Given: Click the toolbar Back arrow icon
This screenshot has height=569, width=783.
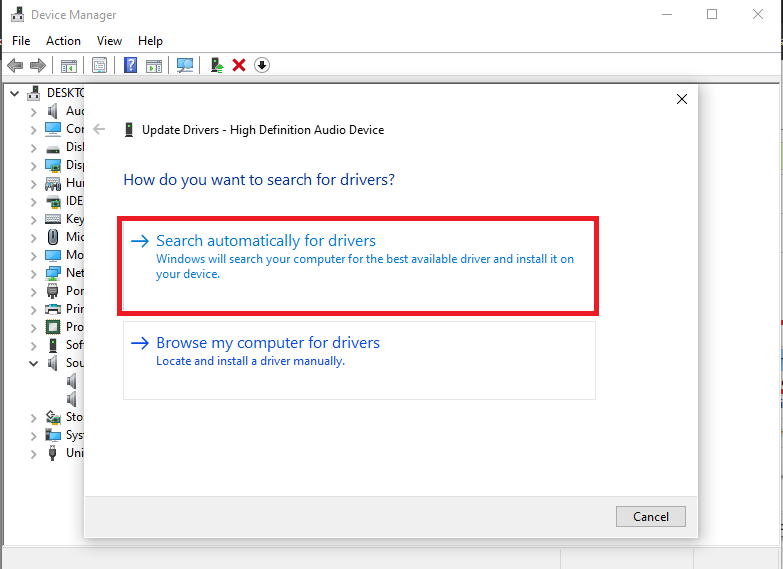Looking at the screenshot, I should pyautogui.click(x=15, y=65).
